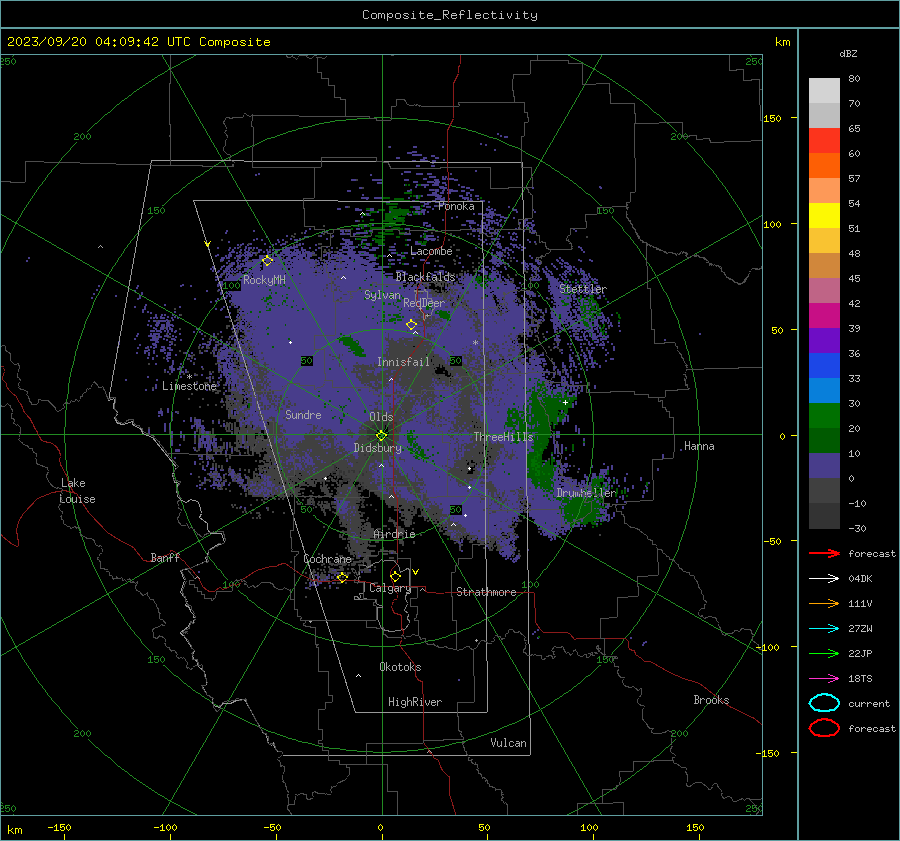This screenshot has height=841, width=900.
Task: Click the dBZ legend heading
Action: 848,53
